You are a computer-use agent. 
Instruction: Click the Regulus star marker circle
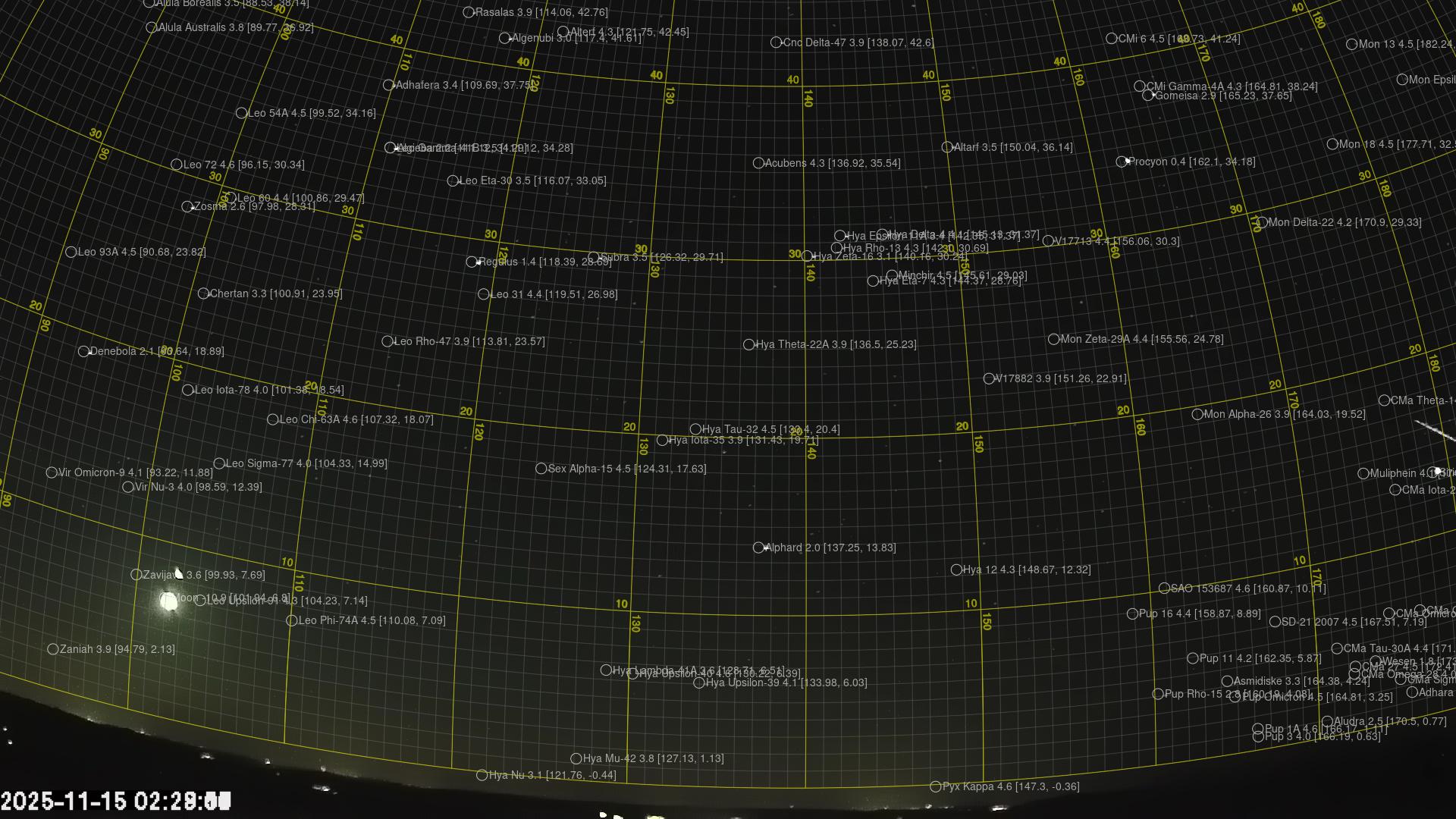[472, 262]
